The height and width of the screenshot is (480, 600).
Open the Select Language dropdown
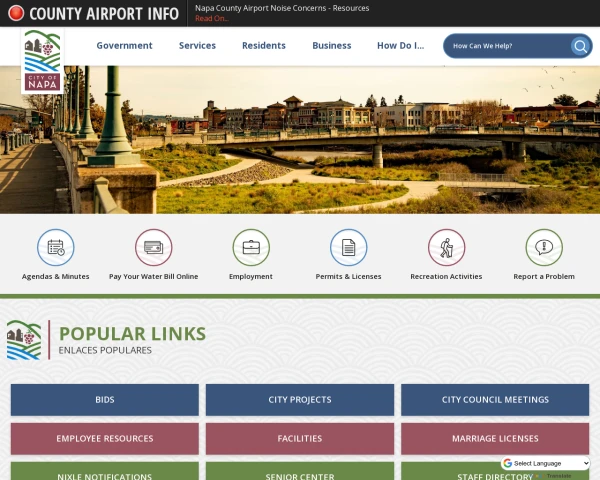(x=546, y=463)
